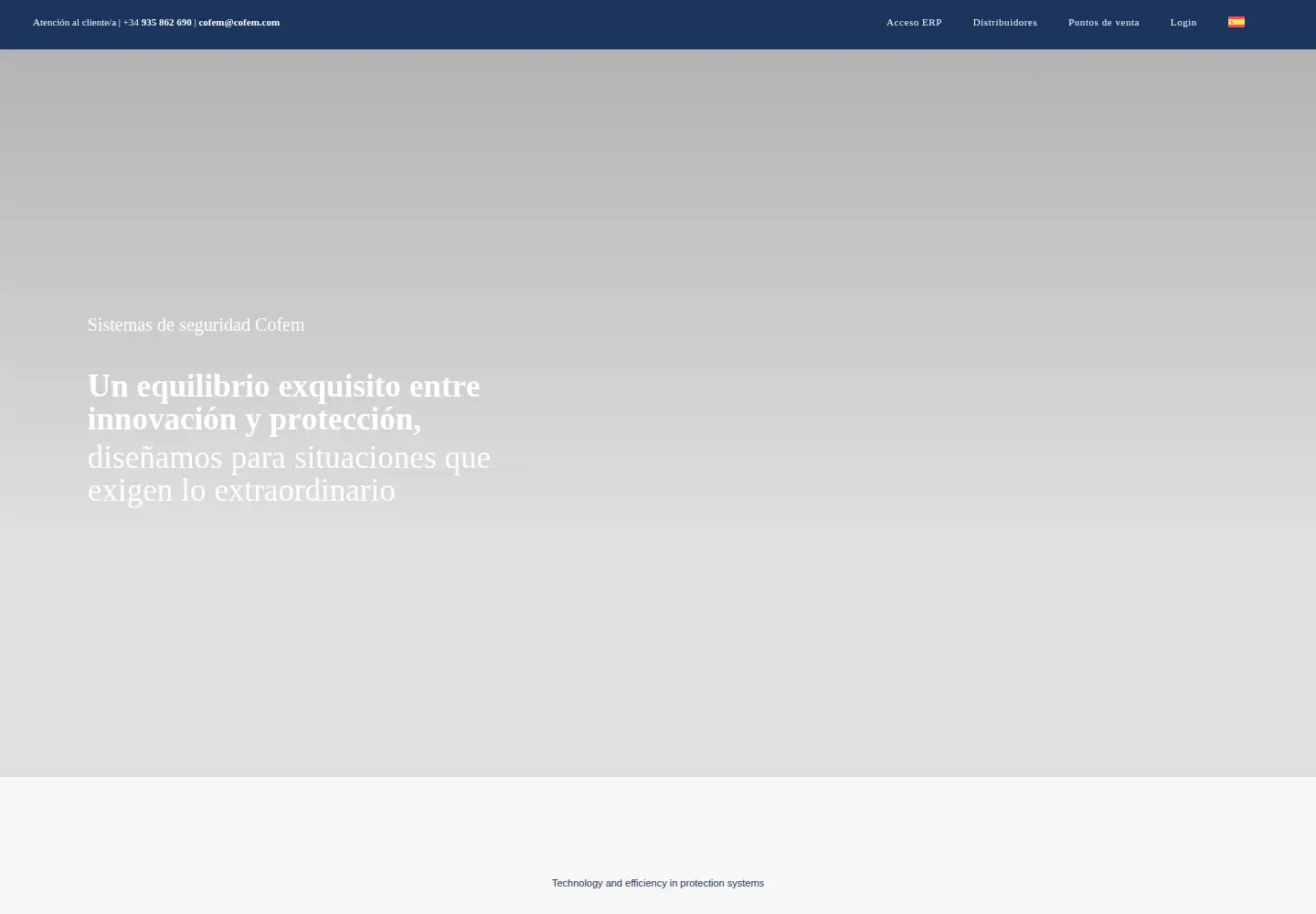The height and width of the screenshot is (914, 1316).
Task: Click the text 'diseñamos para situaciones que exigen'
Action: click(x=289, y=473)
